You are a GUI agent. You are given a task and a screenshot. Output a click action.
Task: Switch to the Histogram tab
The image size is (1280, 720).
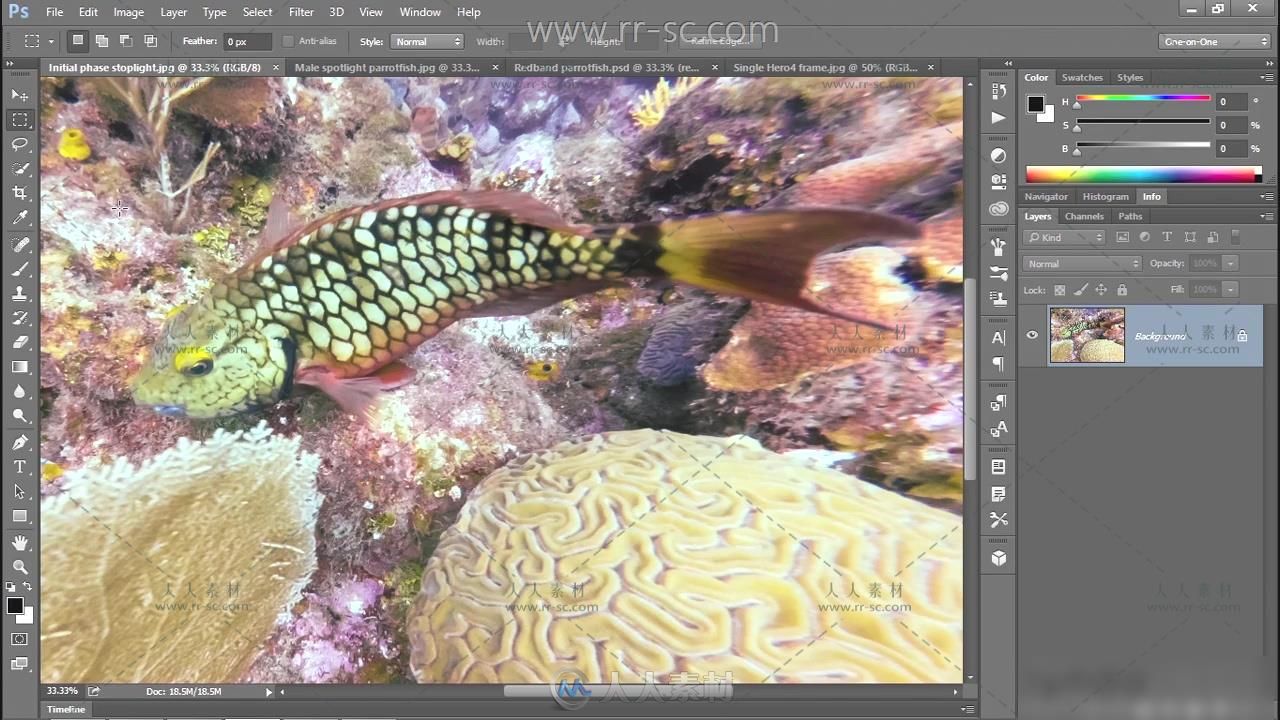point(1105,196)
